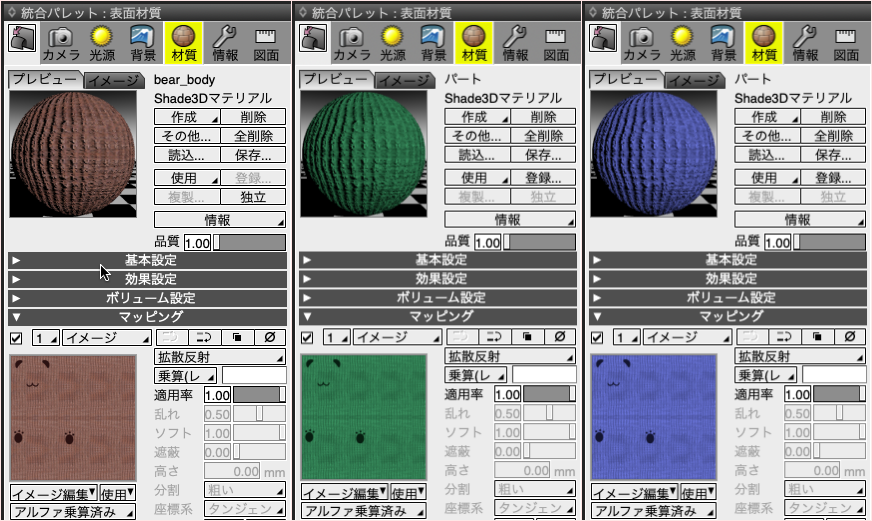This screenshot has height=521, width=872.
Task: Switch to イメージ tab in the bear_body panel
Action: pyautogui.click(x=113, y=81)
